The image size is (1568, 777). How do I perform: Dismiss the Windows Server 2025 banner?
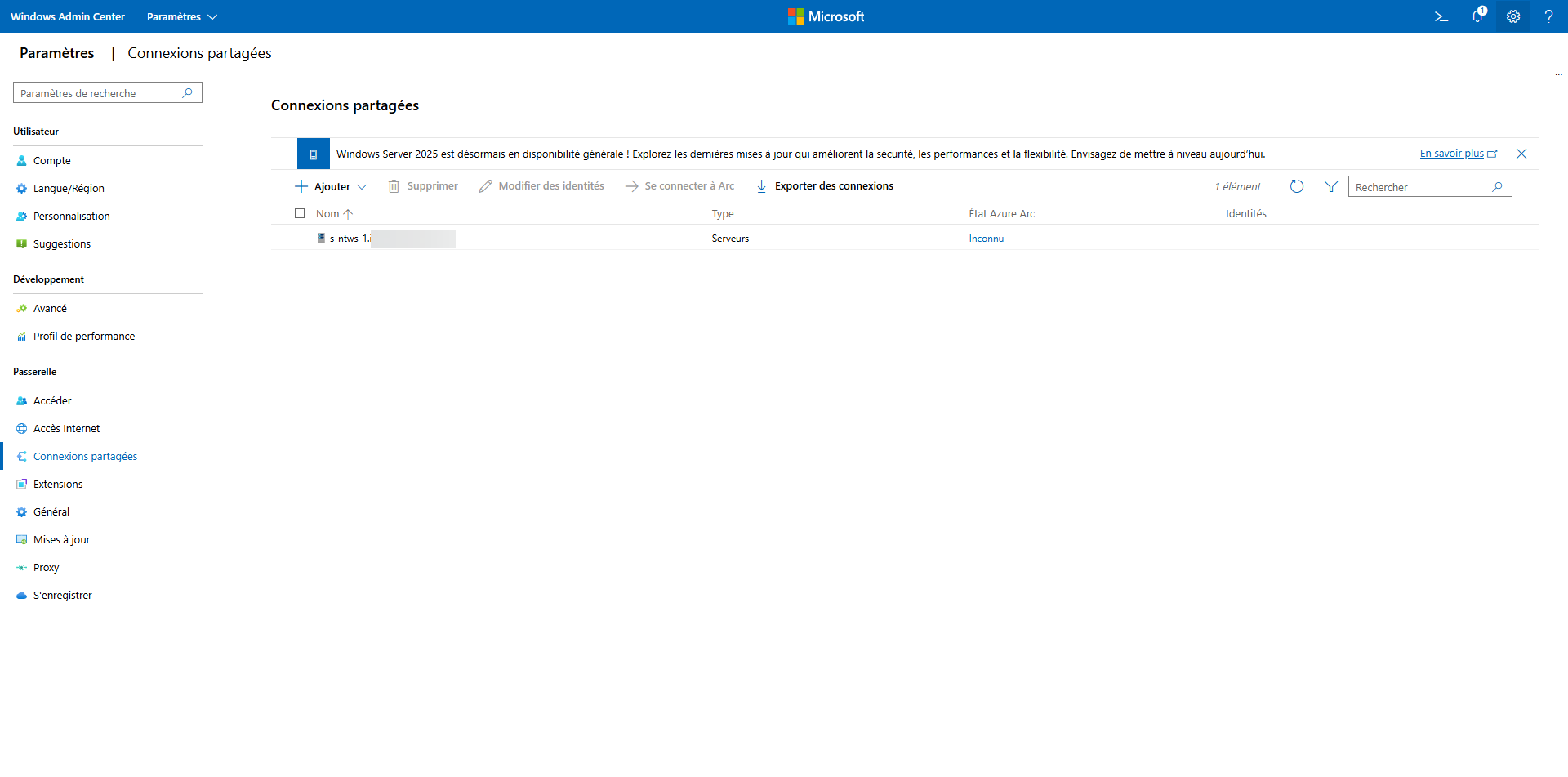pos(1521,154)
